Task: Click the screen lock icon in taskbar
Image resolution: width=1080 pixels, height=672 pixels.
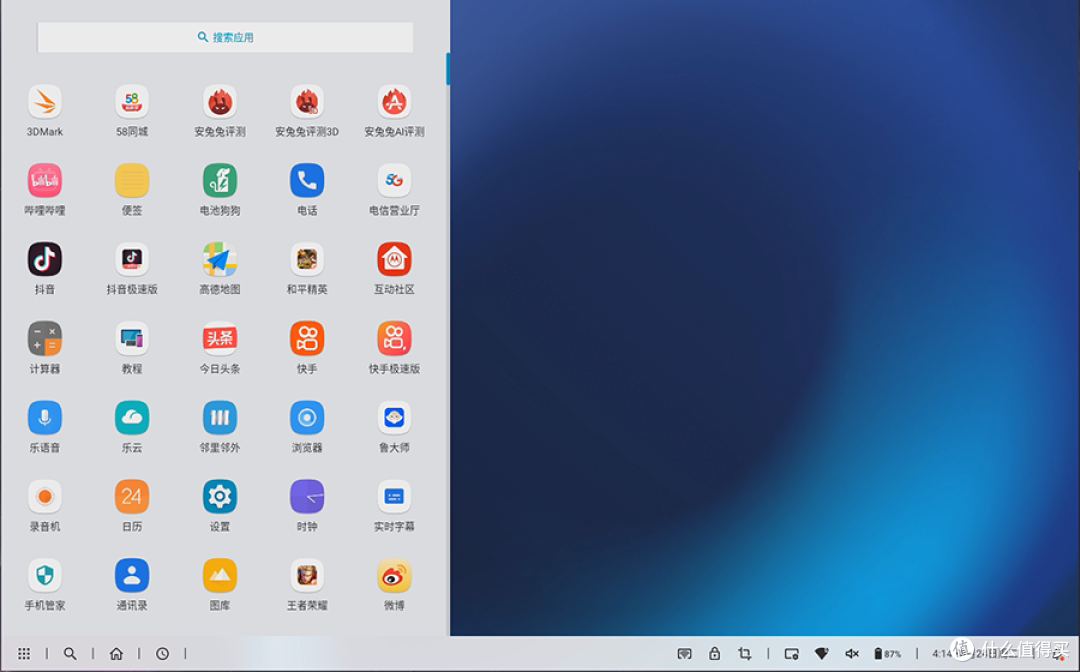Action: 714,654
